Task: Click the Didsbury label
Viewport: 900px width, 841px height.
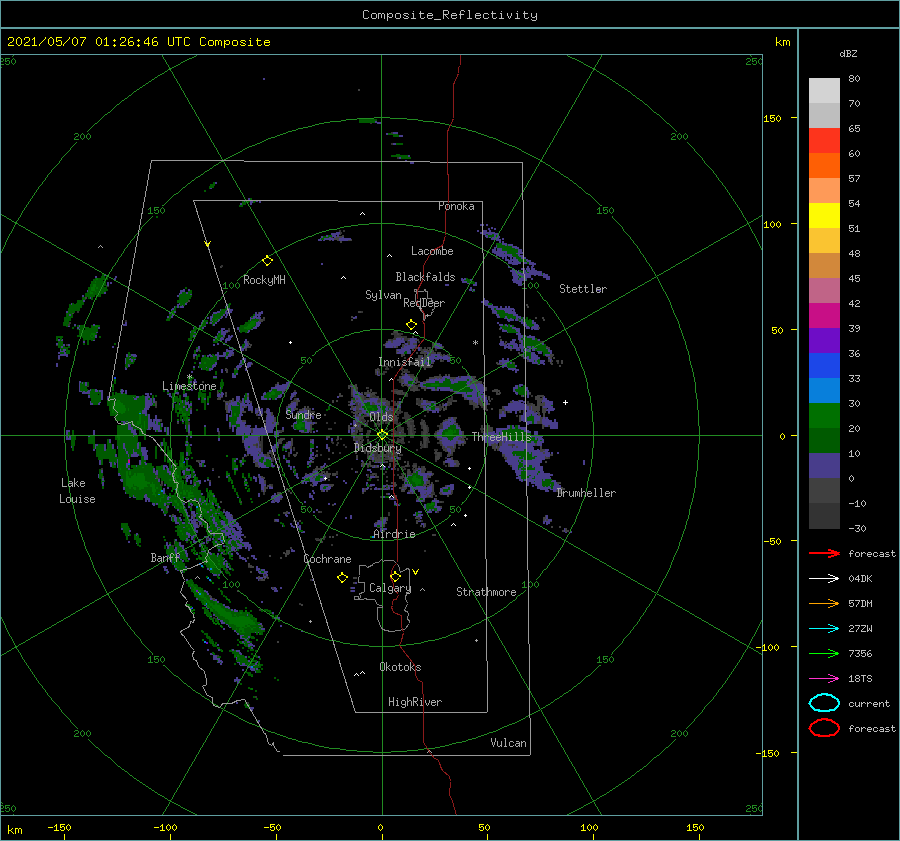Action: (x=378, y=448)
